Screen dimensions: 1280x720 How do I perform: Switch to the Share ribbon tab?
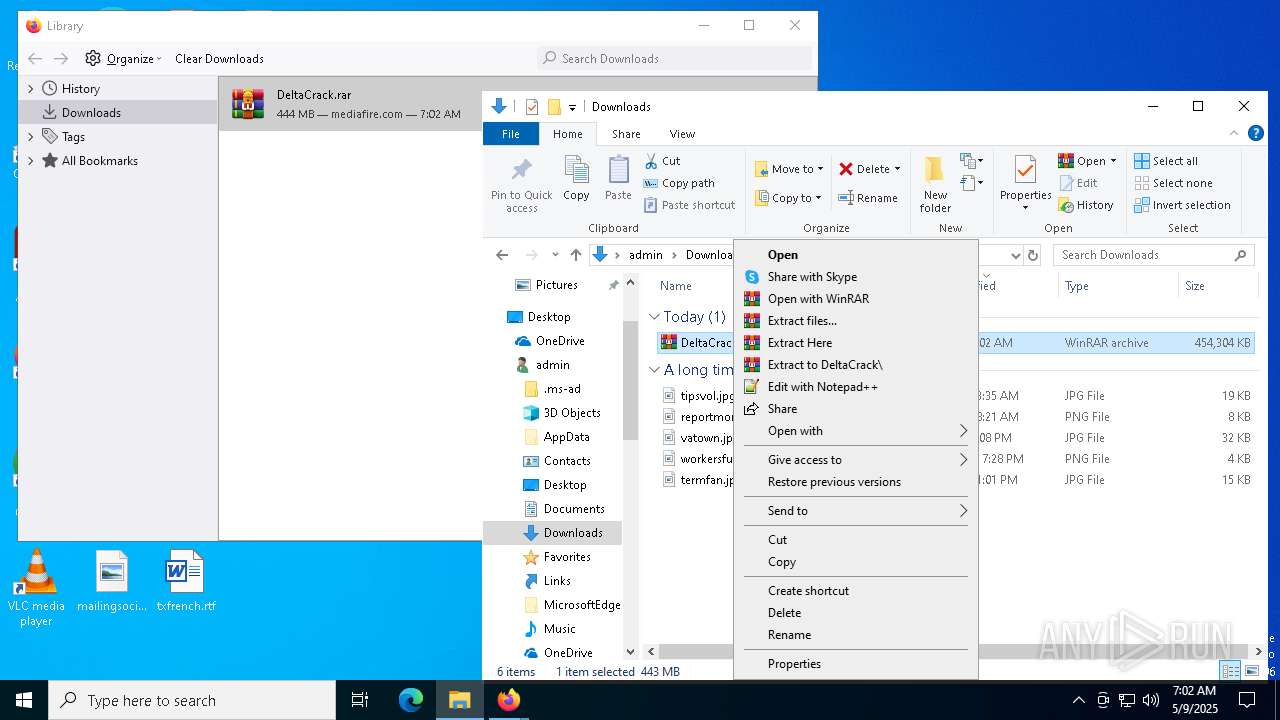[x=626, y=134]
